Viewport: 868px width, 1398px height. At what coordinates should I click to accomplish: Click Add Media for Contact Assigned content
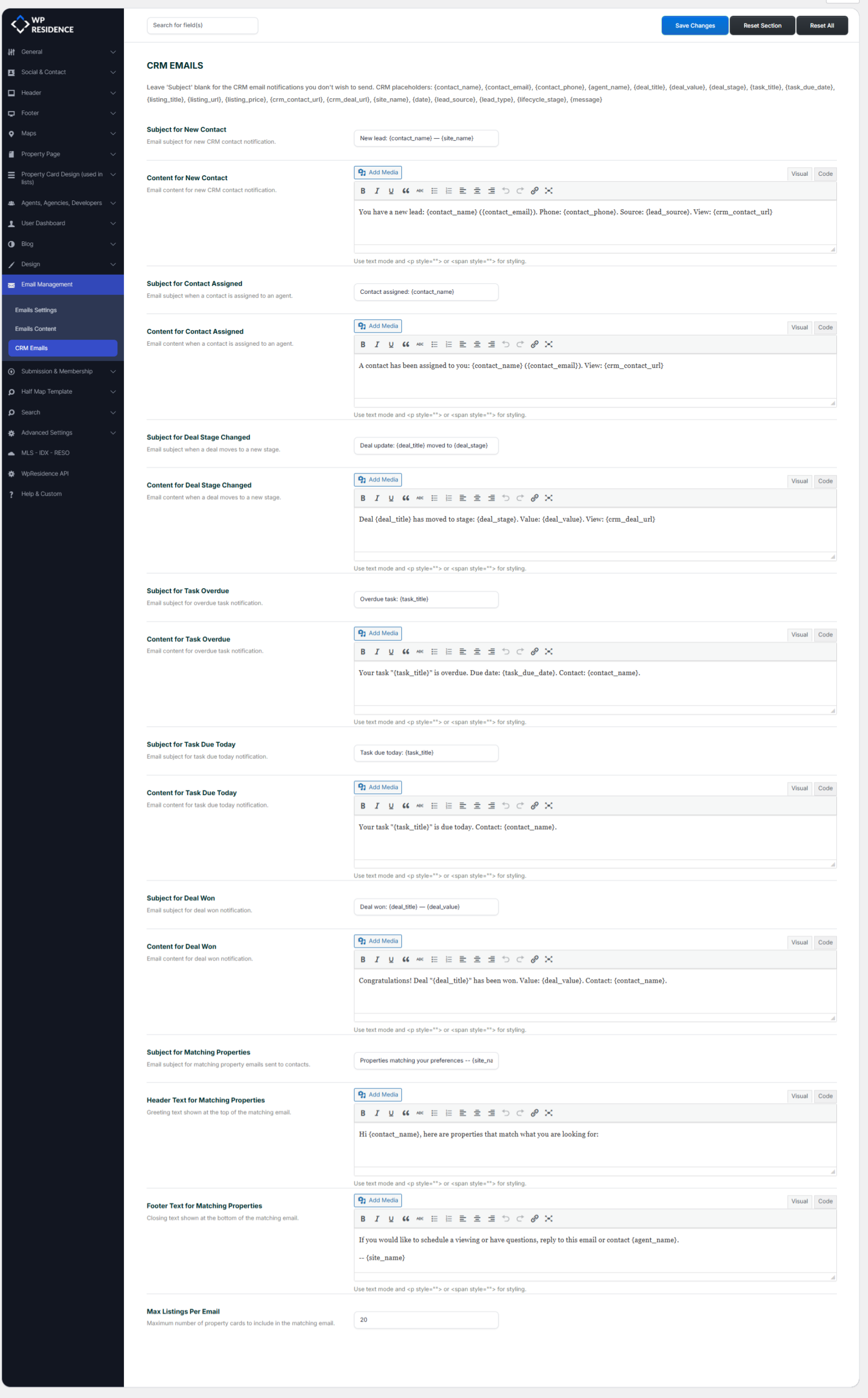click(378, 326)
